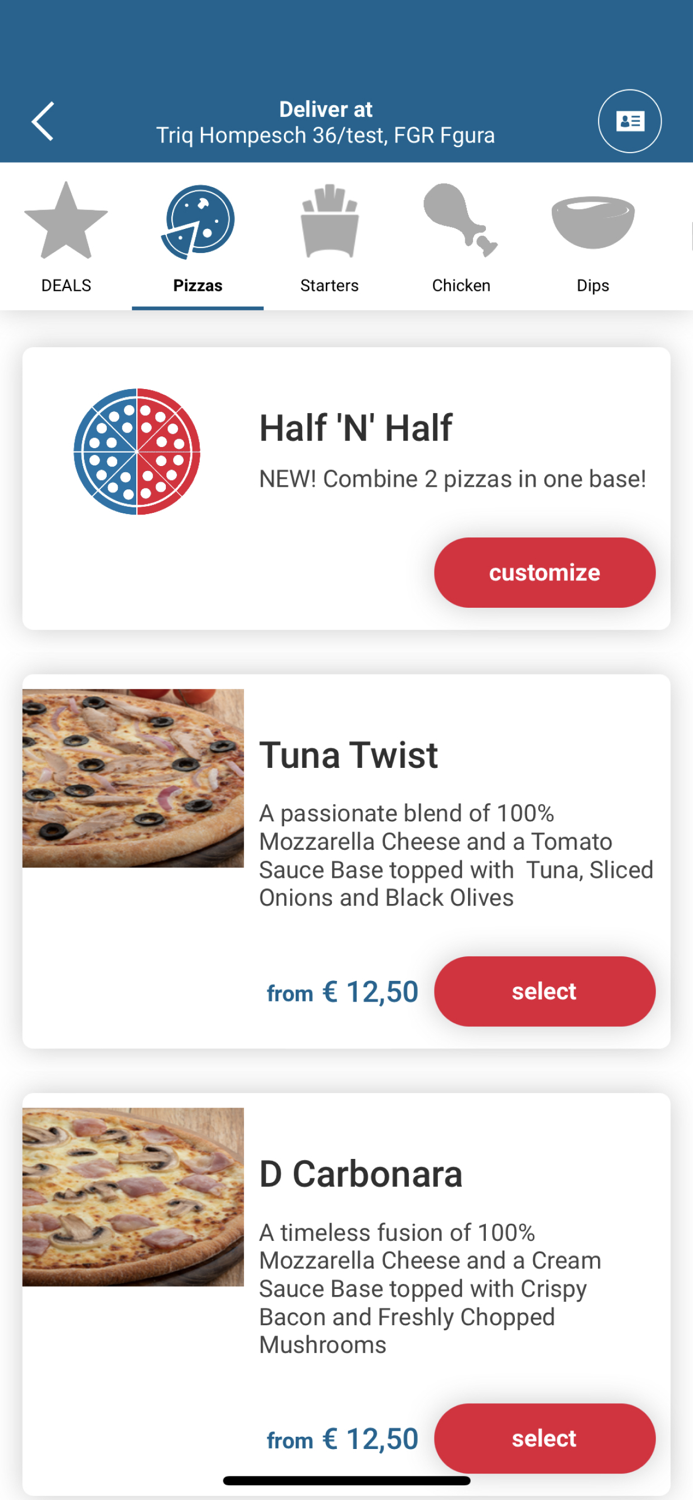Click the Tuna Twist price link
Image resolution: width=693 pixels, height=1500 pixels.
coord(343,991)
